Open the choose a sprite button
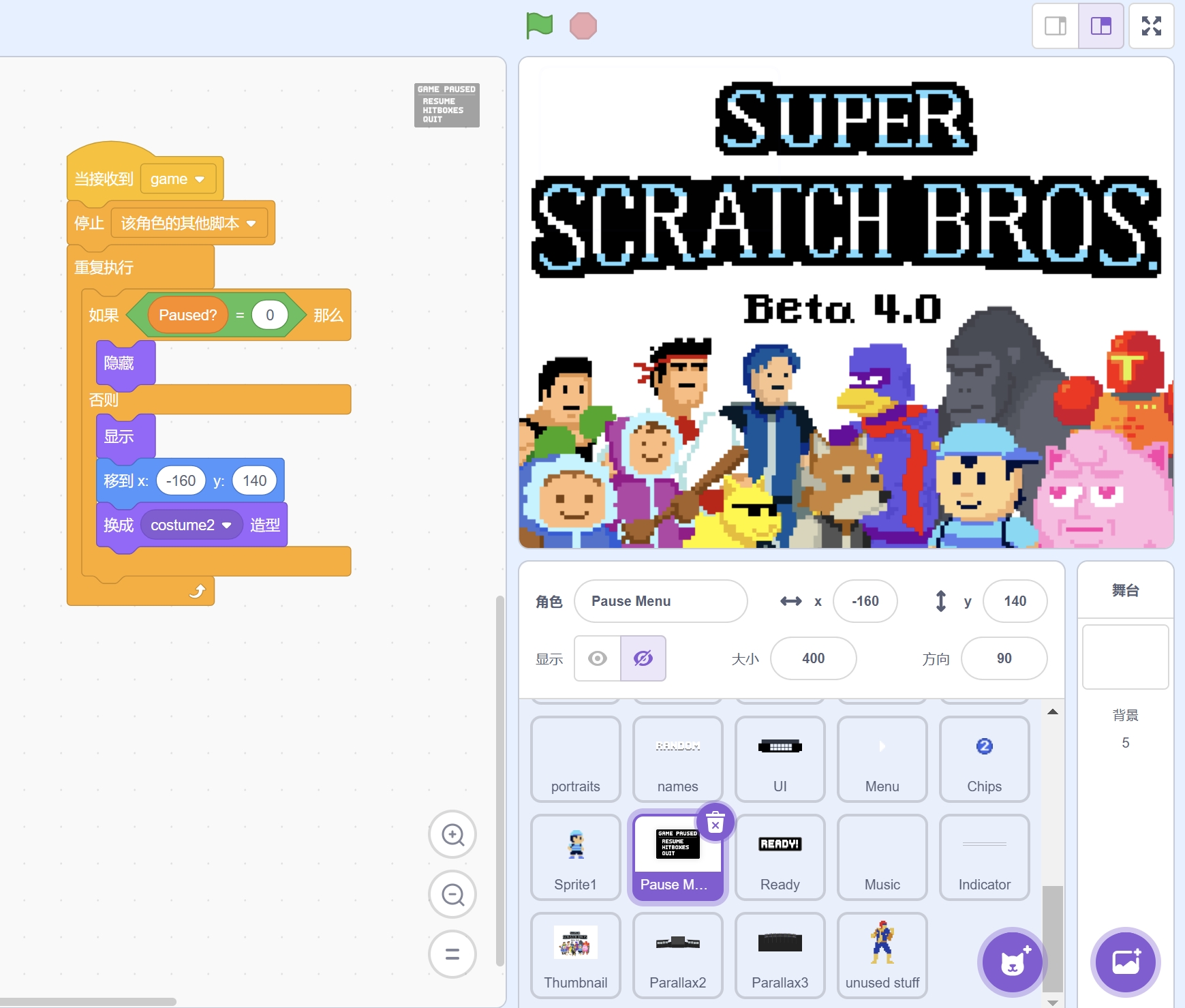The height and width of the screenshot is (1008, 1185). (x=1012, y=962)
